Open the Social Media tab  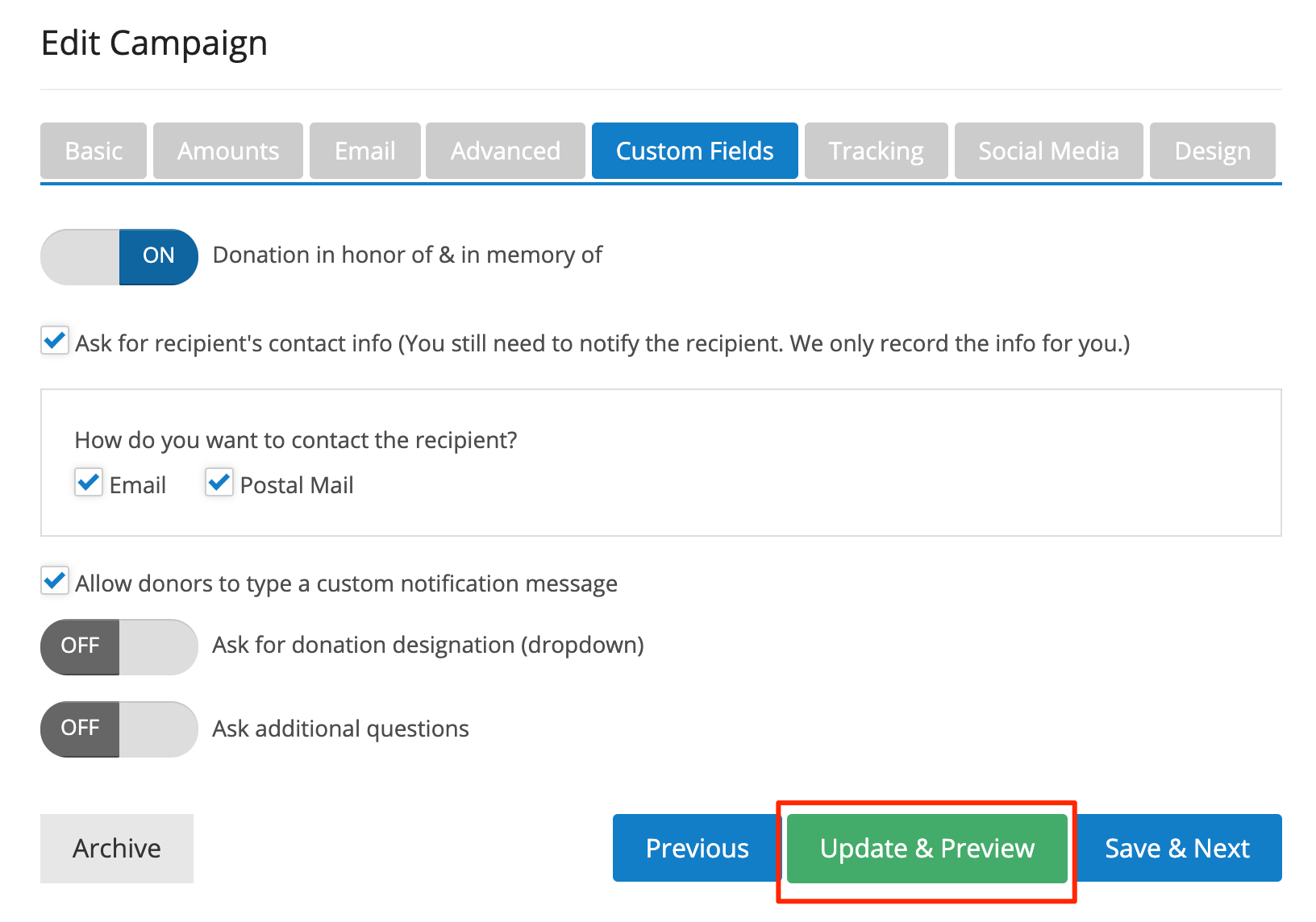1048,151
